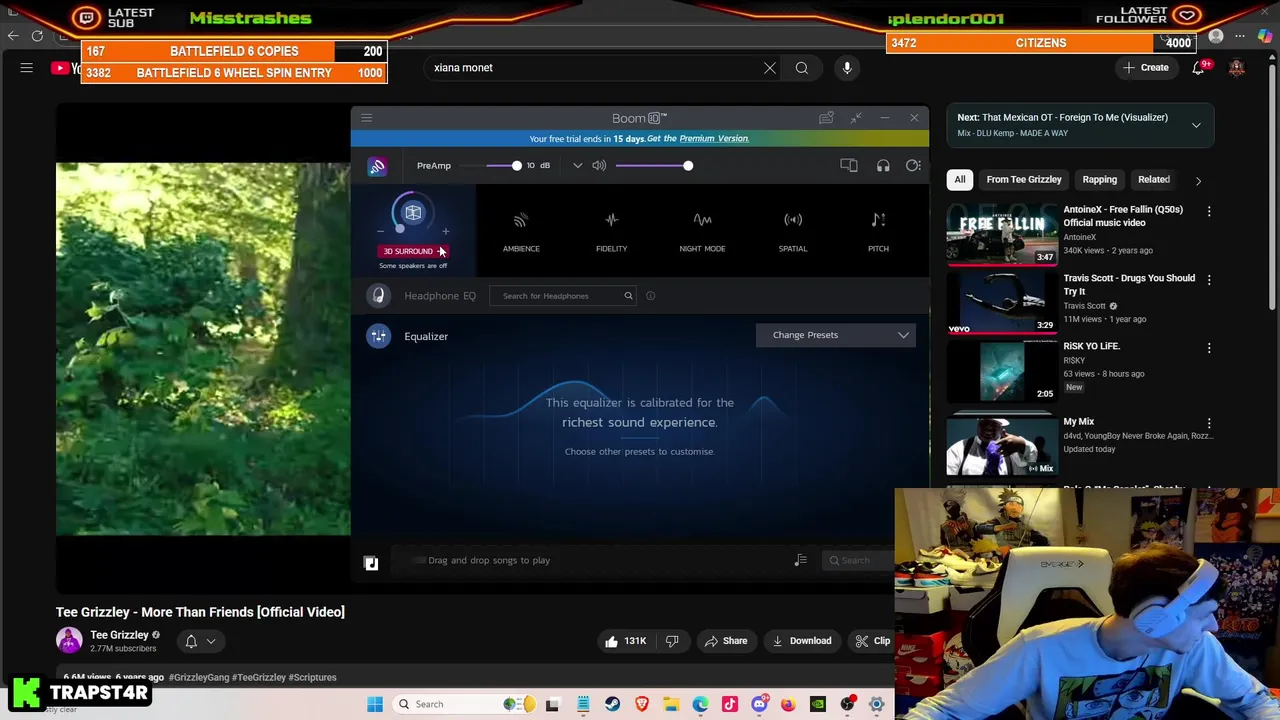The height and width of the screenshot is (720, 1280).
Task: Click the Boom refresh/reset circular icon
Action: [913, 166]
